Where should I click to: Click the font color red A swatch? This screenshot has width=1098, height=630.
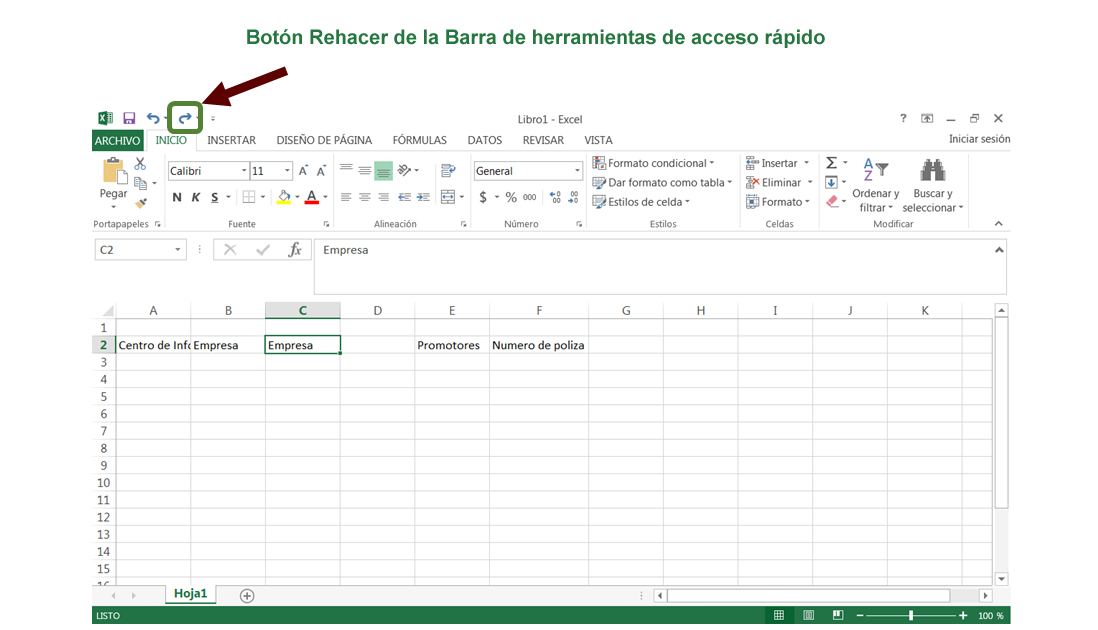point(312,197)
